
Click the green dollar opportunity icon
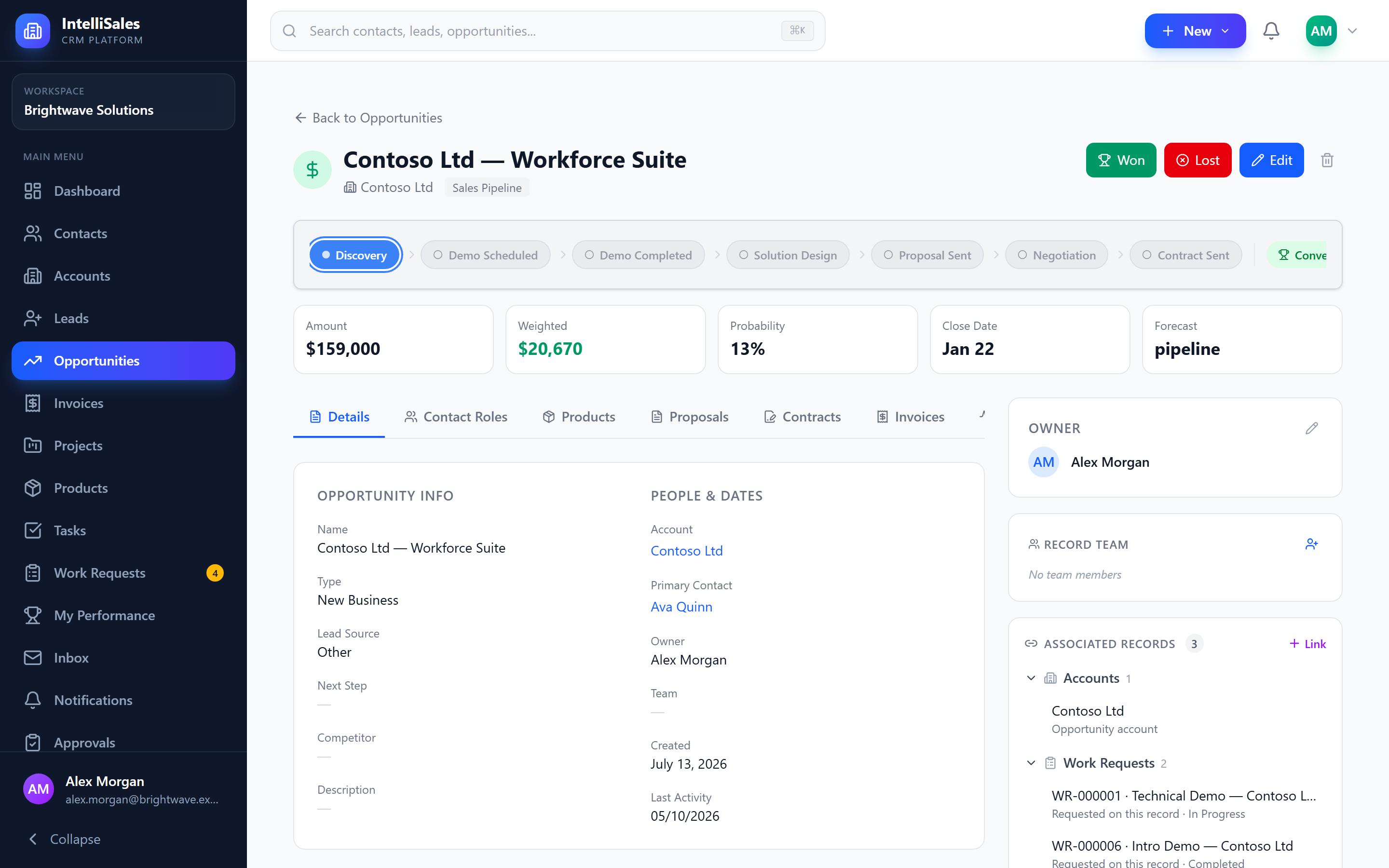pos(312,170)
